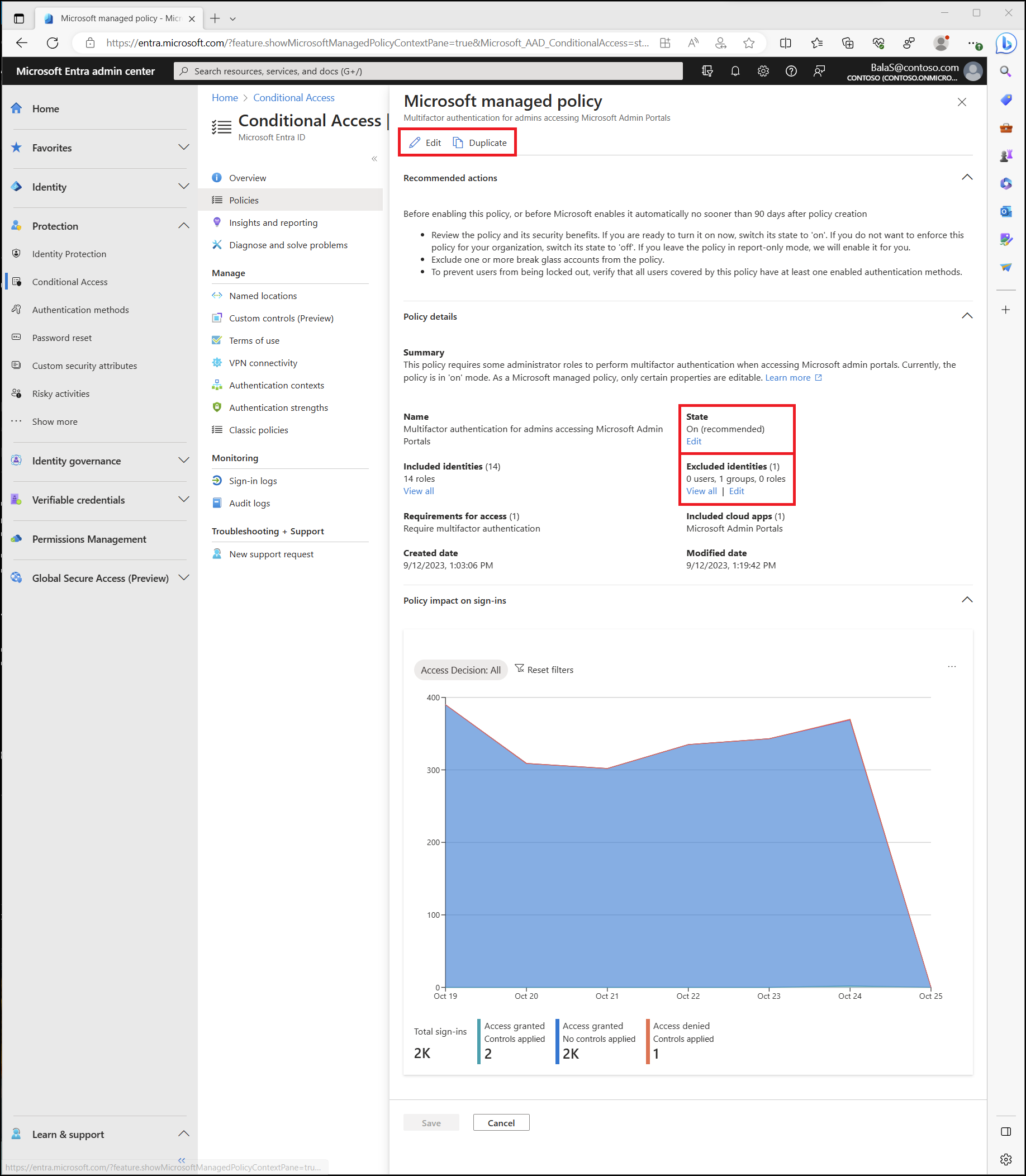Click the Learn more link
This screenshot has height=1176, width=1026.
coord(794,378)
